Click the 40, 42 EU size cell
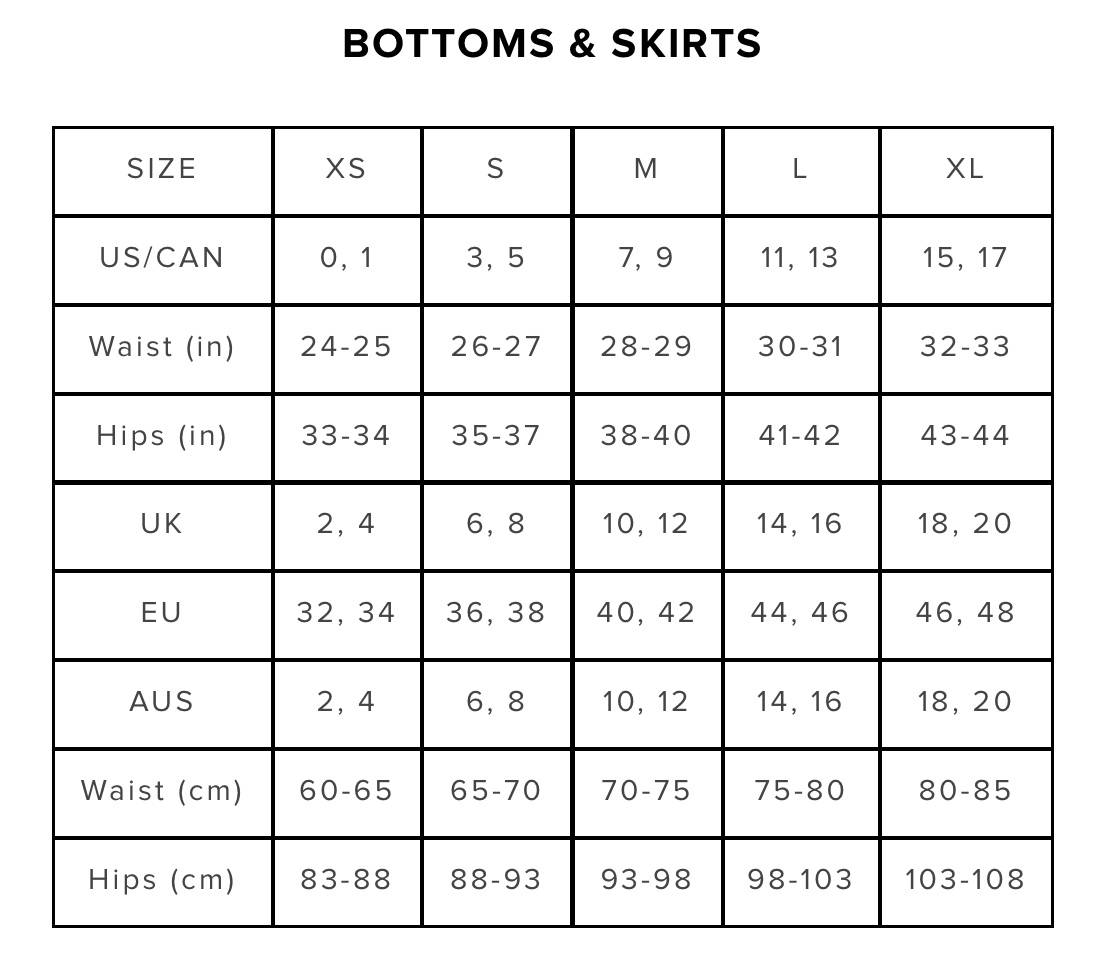This screenshot has height=956, width=1116. pos(646,614)
